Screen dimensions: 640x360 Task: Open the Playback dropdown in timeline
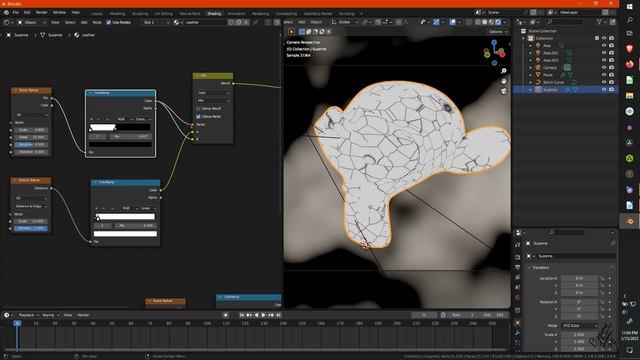[29, 315]
